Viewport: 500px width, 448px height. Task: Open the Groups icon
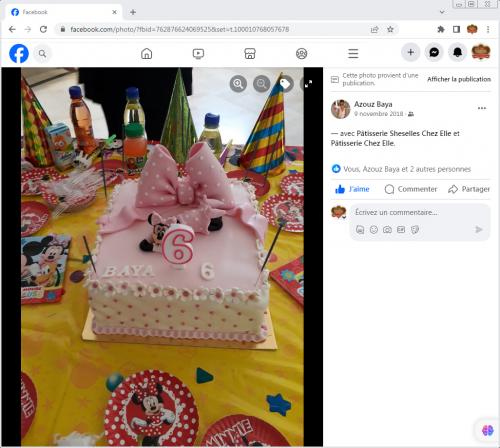[x=302, y=53]
